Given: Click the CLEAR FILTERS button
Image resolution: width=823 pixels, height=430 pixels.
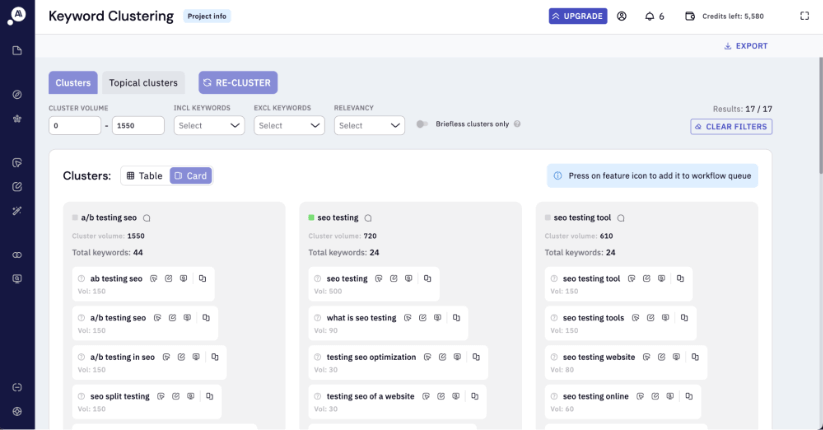Looking at the screenshot, I should pos(731,127).
